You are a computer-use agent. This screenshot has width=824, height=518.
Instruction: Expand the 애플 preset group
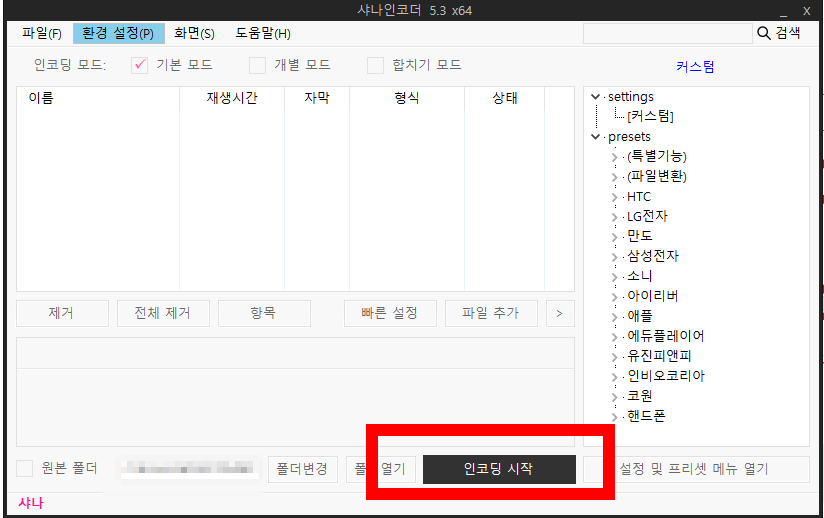(614, 316)
